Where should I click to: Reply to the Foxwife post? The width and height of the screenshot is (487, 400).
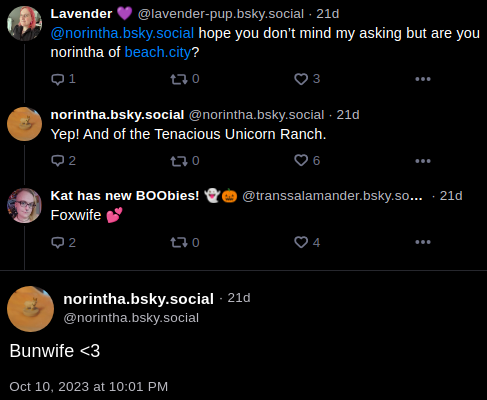pyautogui.click(x=58, y=242)
